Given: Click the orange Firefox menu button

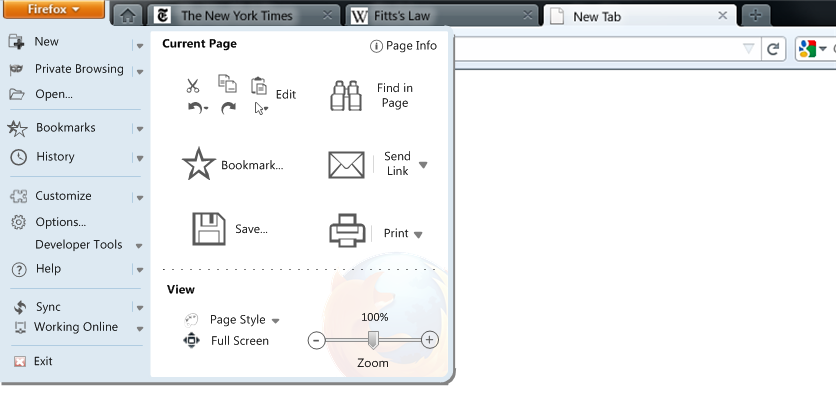Looking at the screenshot, I should 54,9.
